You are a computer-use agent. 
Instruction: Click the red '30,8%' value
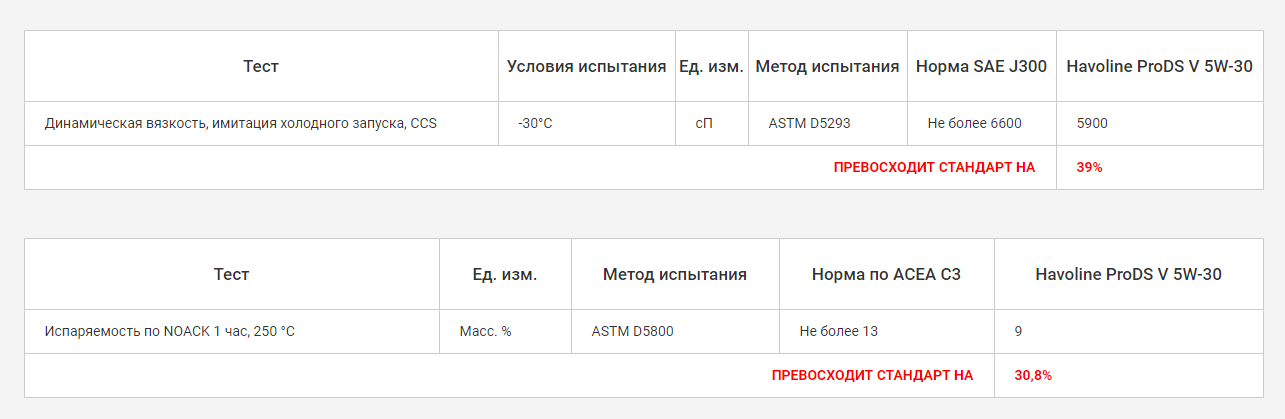click(1033, 375)
